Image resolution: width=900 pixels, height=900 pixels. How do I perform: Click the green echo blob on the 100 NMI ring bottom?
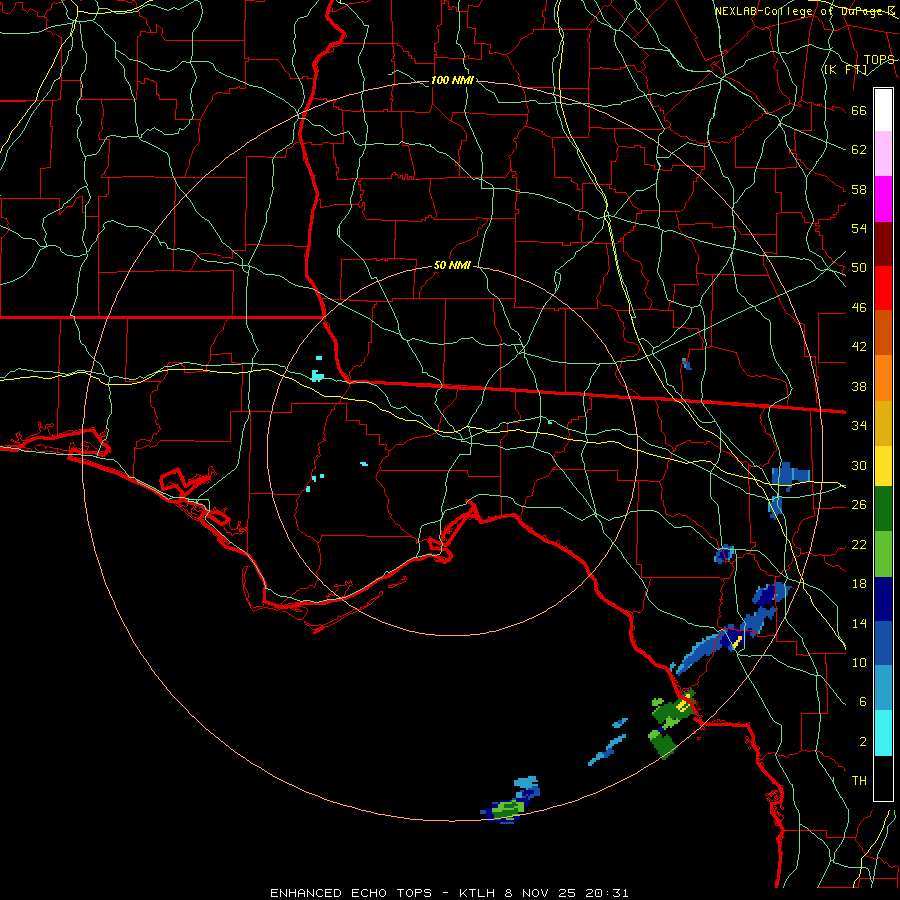(x=507, y=808)
